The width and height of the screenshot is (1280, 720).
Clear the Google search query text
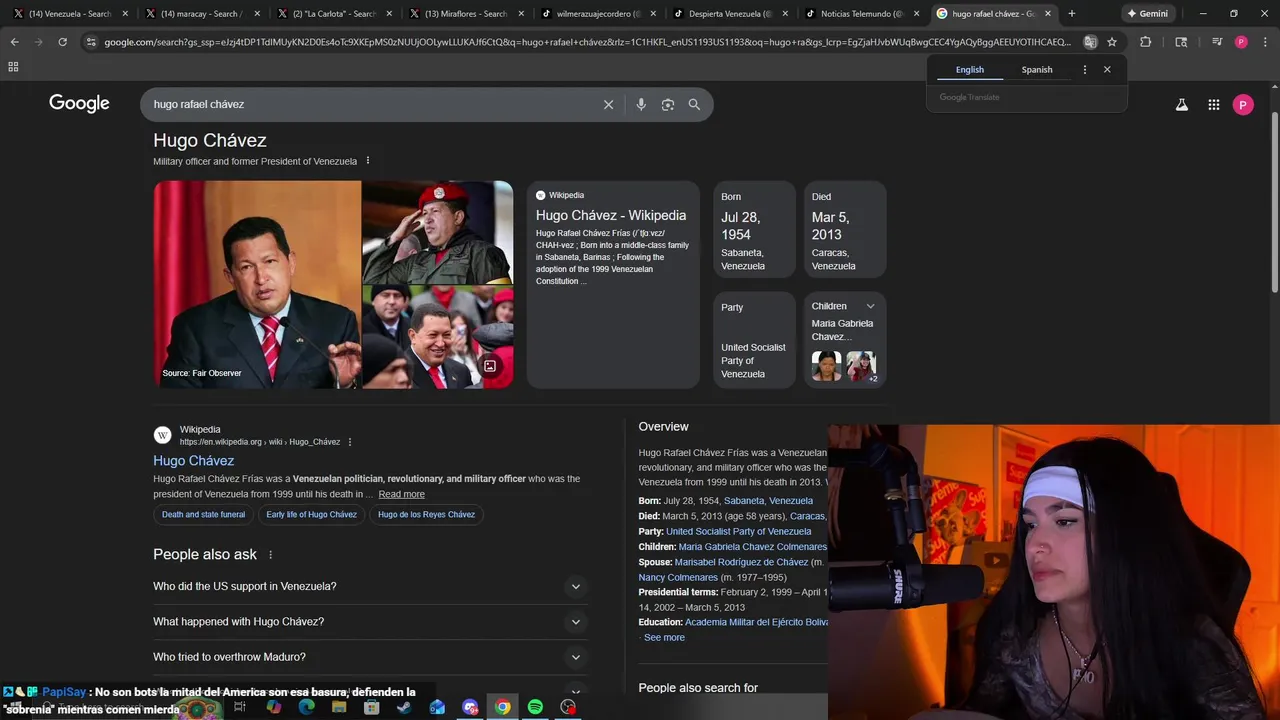(x=608, y=104)
